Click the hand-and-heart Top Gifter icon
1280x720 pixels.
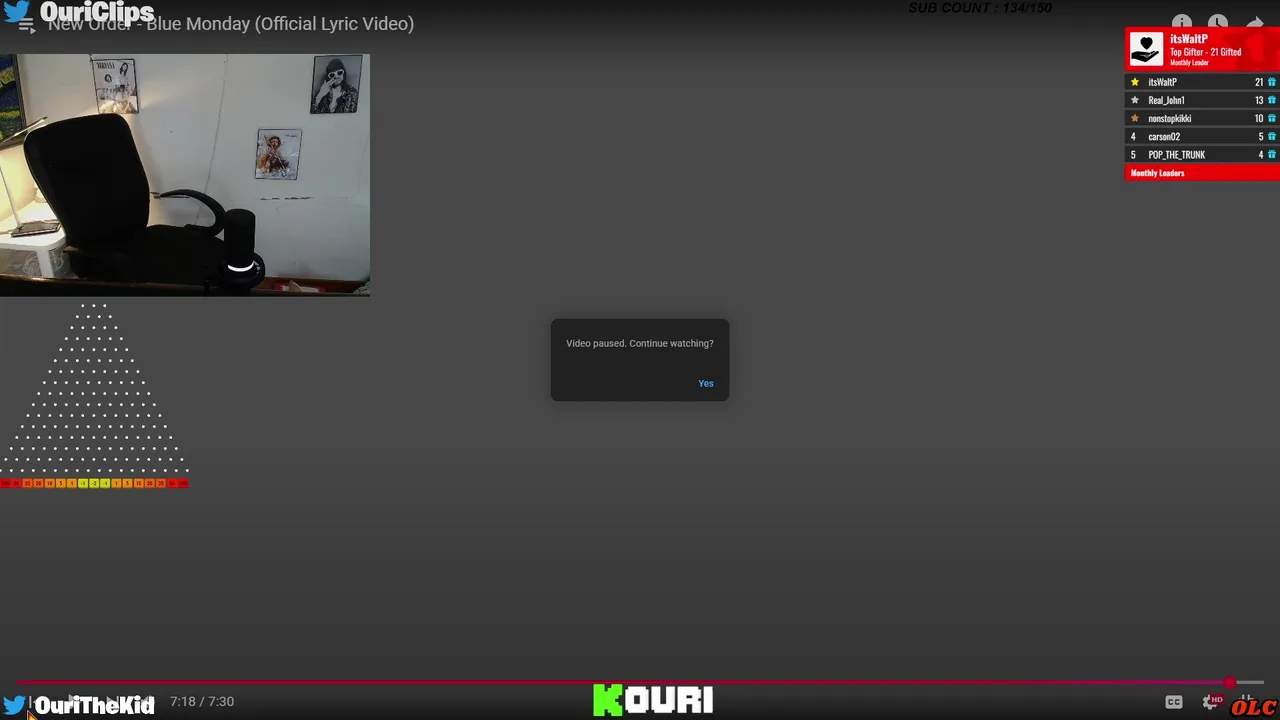1146,48
